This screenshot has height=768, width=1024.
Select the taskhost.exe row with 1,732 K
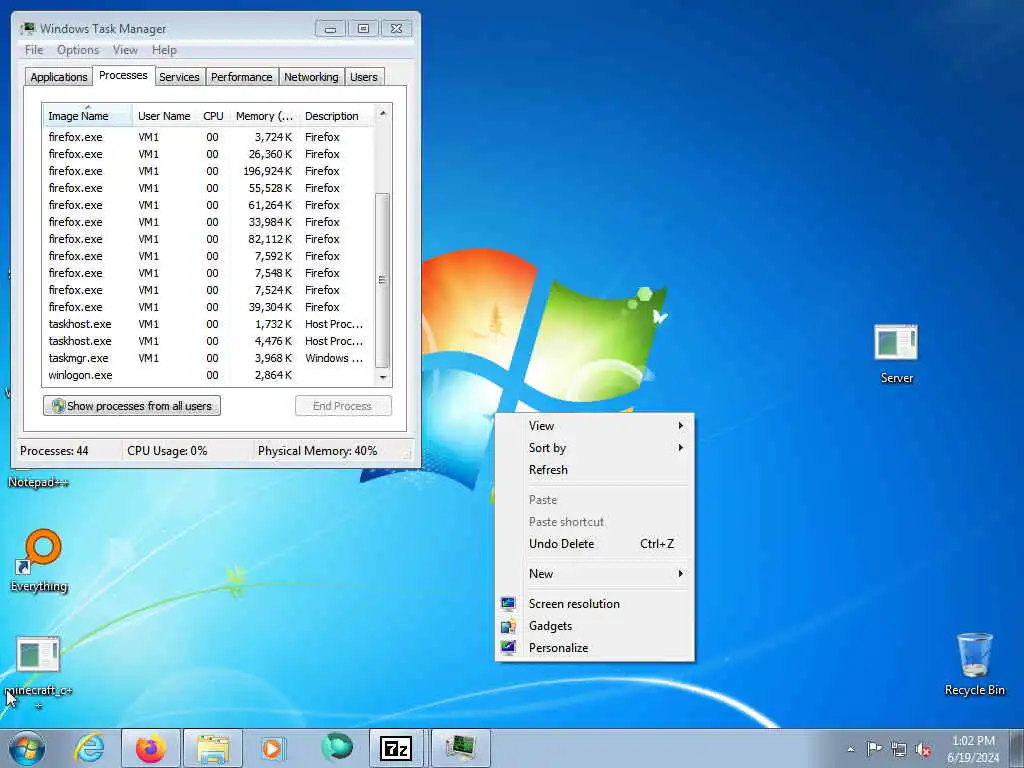pos(208,324)
